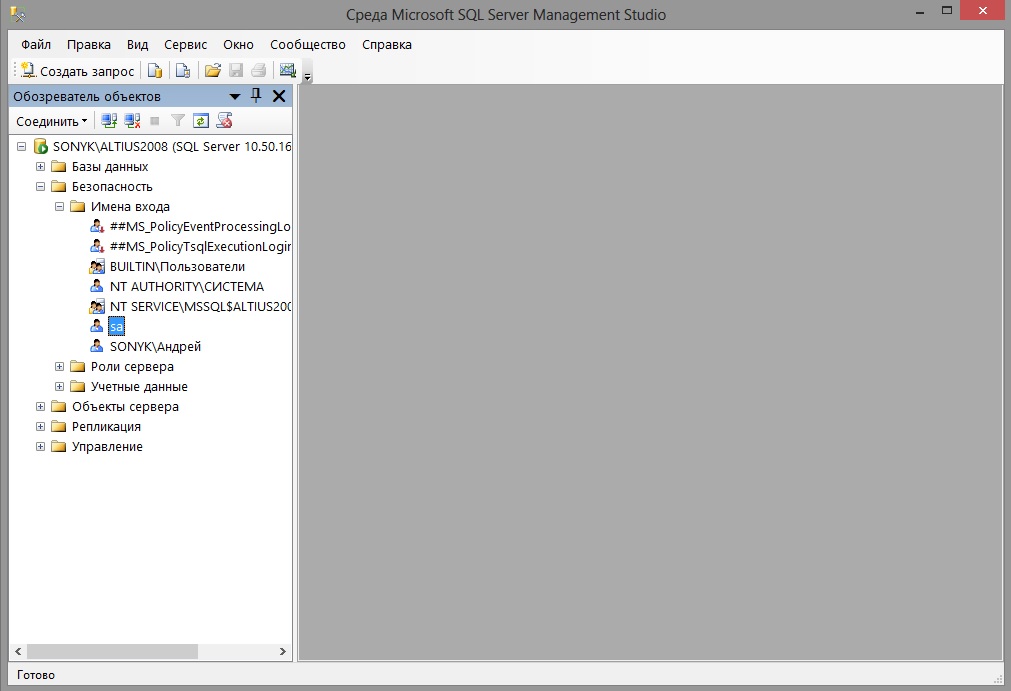The height and width of the screenshot is (691, 1011).
Task: Select the Репликация tree label
Action: pos(106,426)
